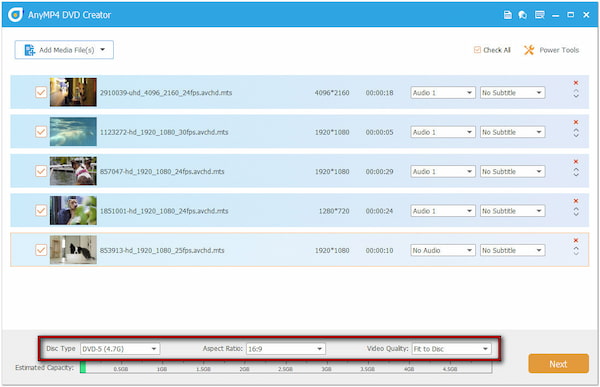
Task: Click the add file icon beside Add Media File(s)
Action: point(29,50)
